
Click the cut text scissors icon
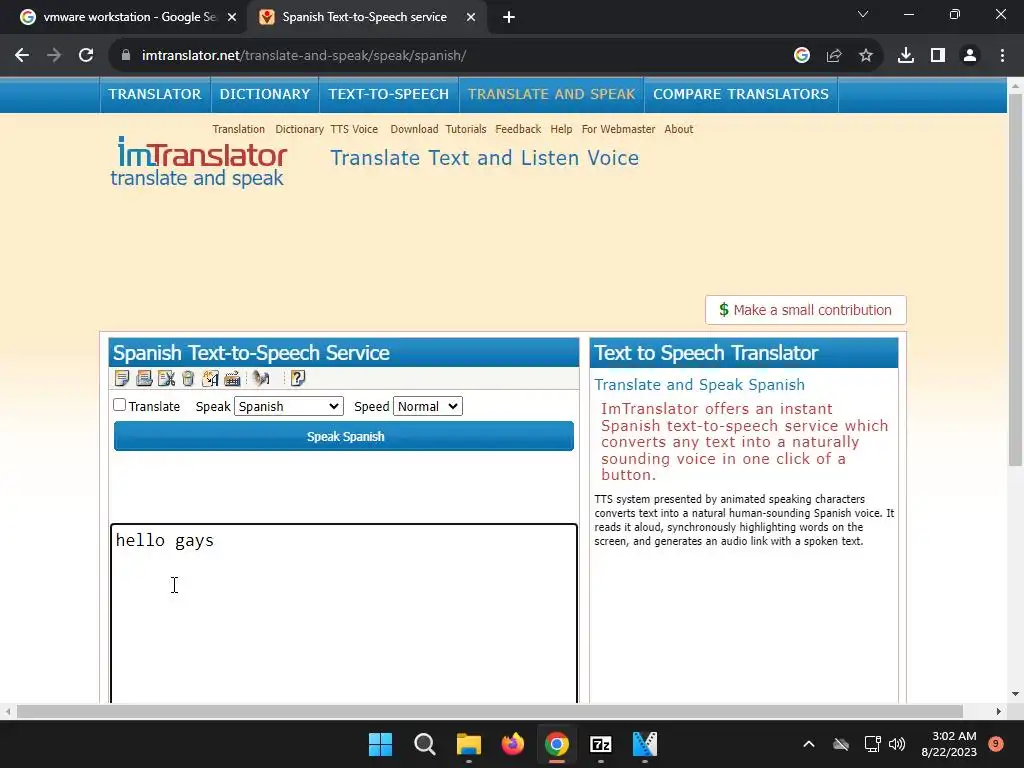167,378
